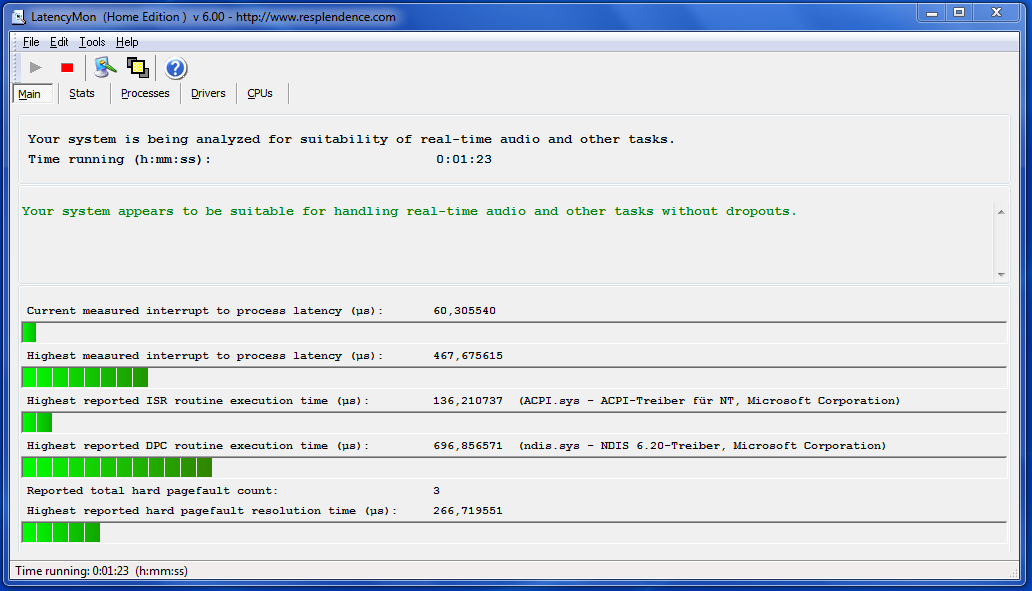Open the Help menu
This screenshot has width=1032, height=591.
127,42
